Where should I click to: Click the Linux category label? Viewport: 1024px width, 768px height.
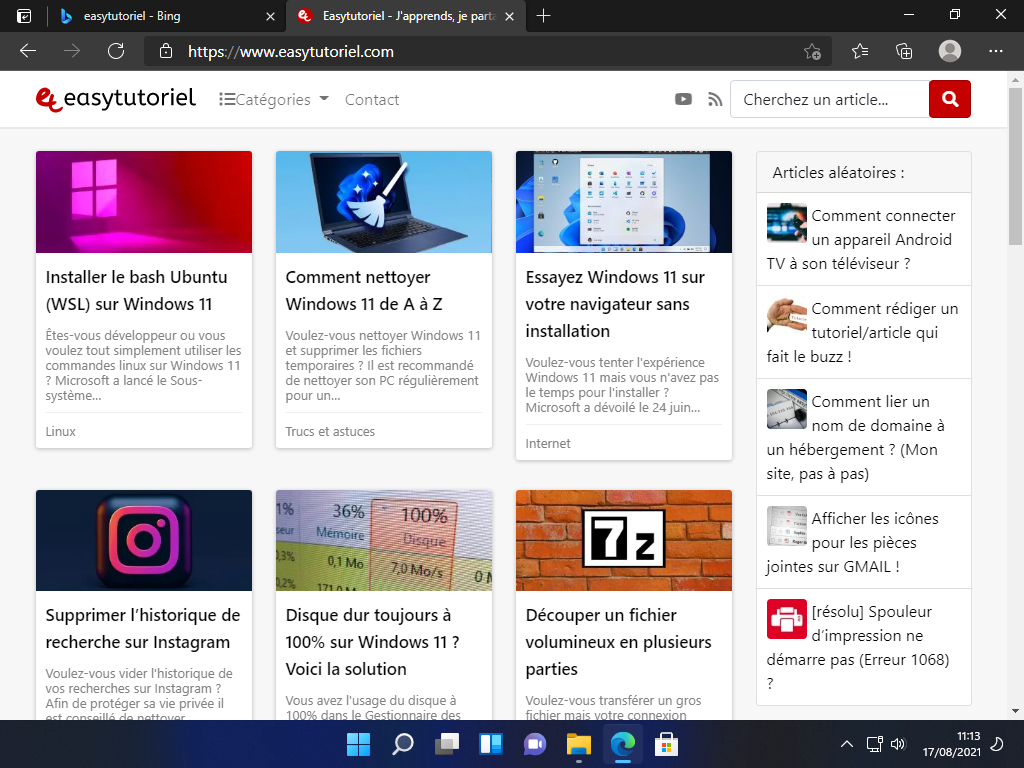[x=61, y=432]
